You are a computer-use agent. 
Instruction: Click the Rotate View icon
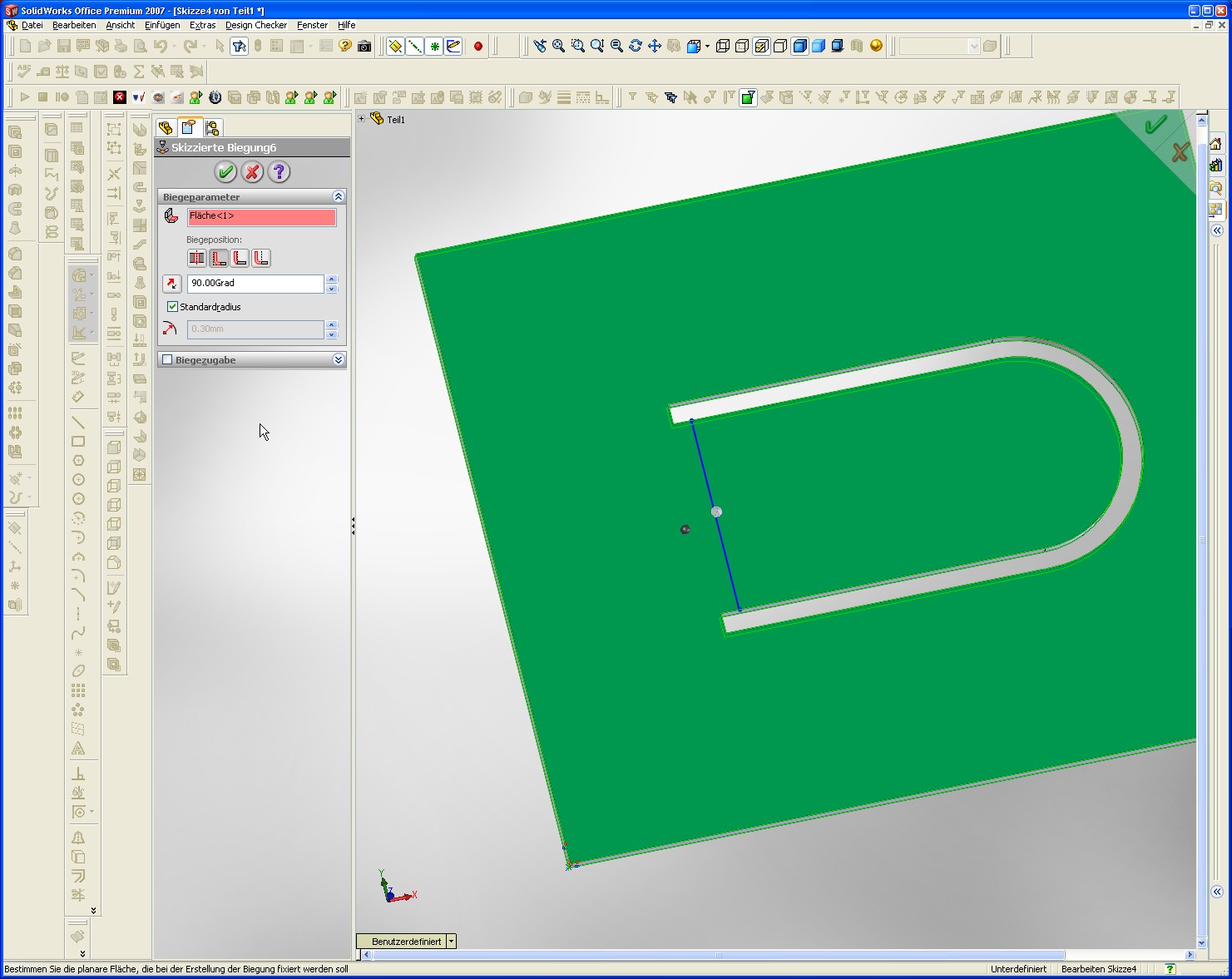(x=636, y=47)
